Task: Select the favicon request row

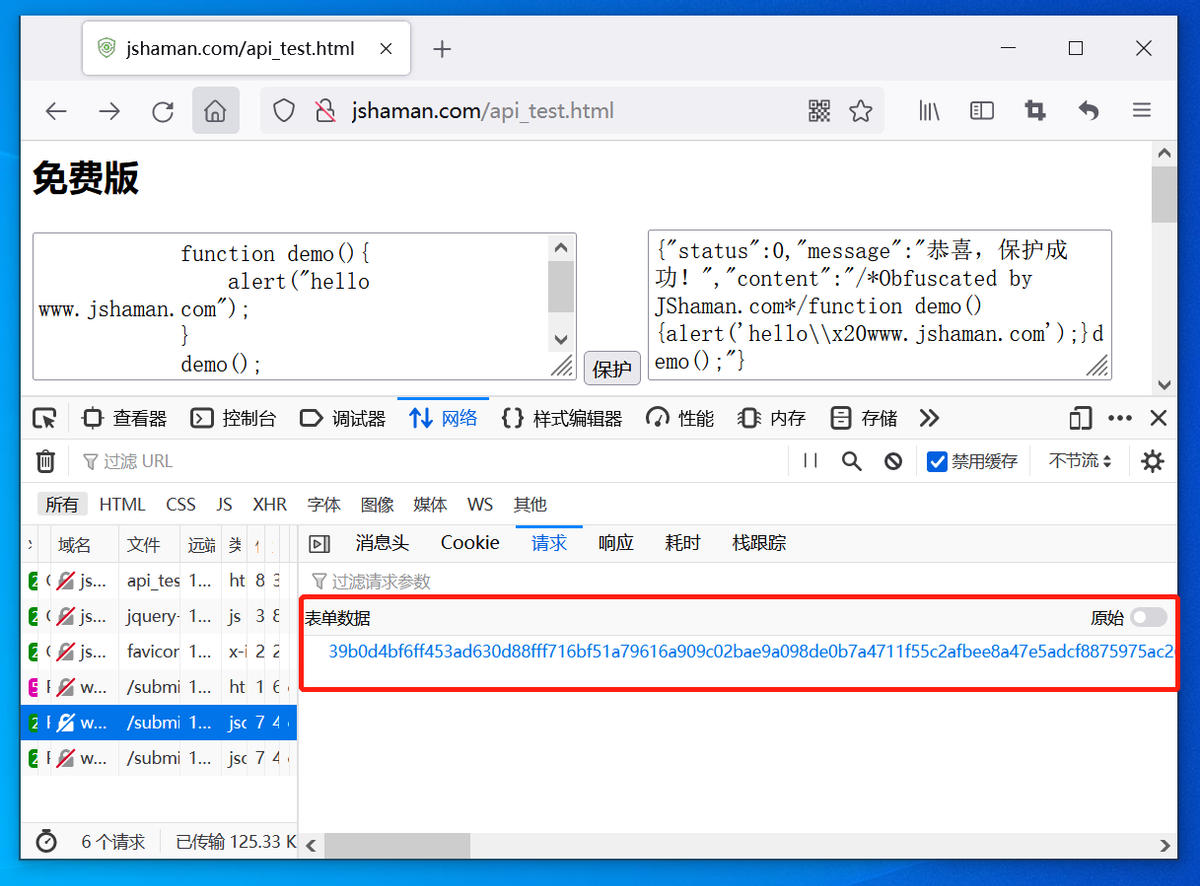Action: (x=158, y=652)
